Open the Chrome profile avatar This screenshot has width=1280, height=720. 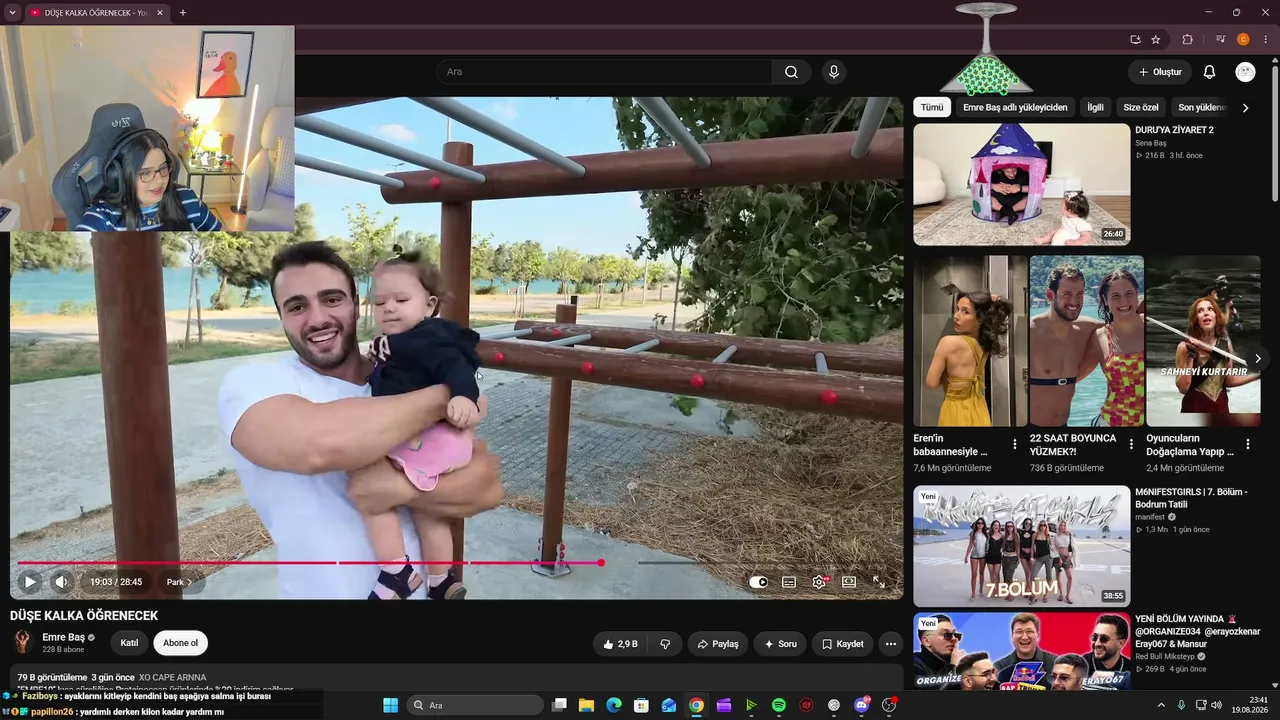pyautogui.click(x=1243, y=40)
